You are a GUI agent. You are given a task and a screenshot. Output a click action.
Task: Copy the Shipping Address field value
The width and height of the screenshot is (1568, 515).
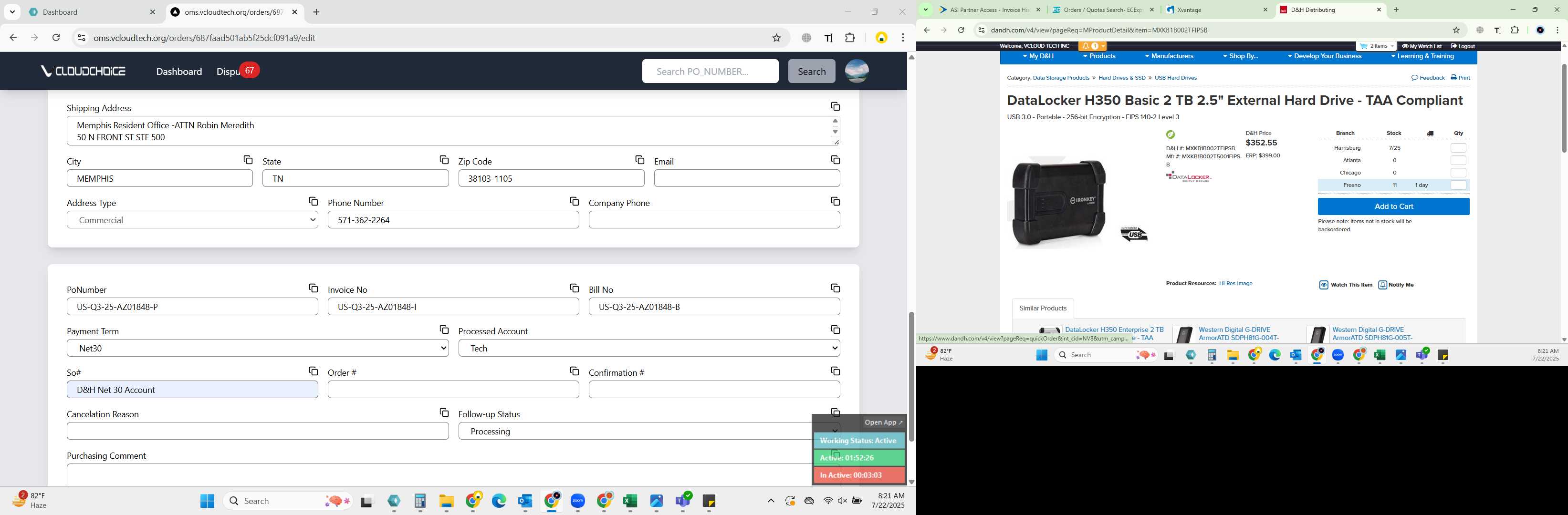tap(835, 106)
